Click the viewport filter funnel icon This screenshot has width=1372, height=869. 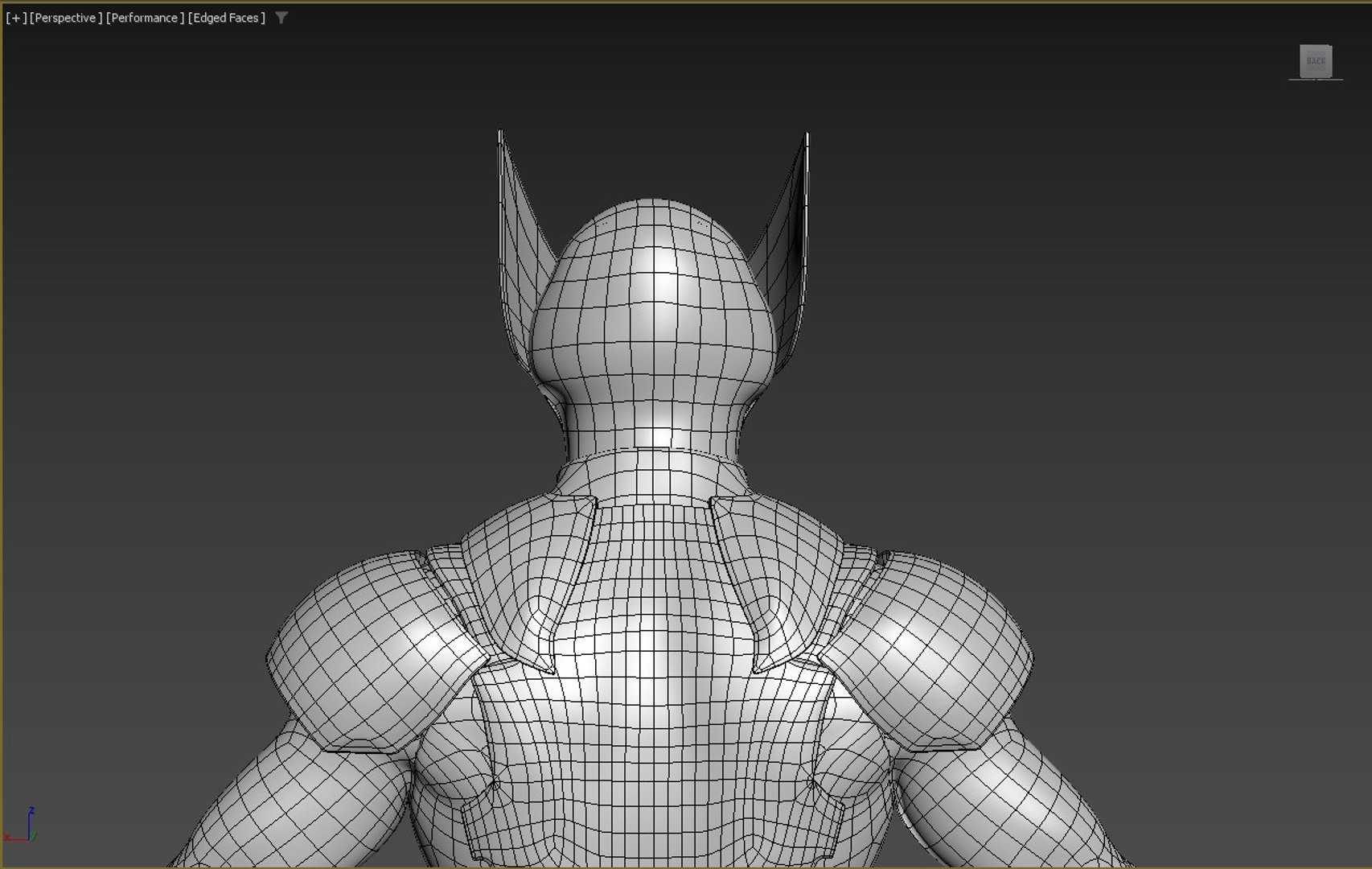point(281,18)
